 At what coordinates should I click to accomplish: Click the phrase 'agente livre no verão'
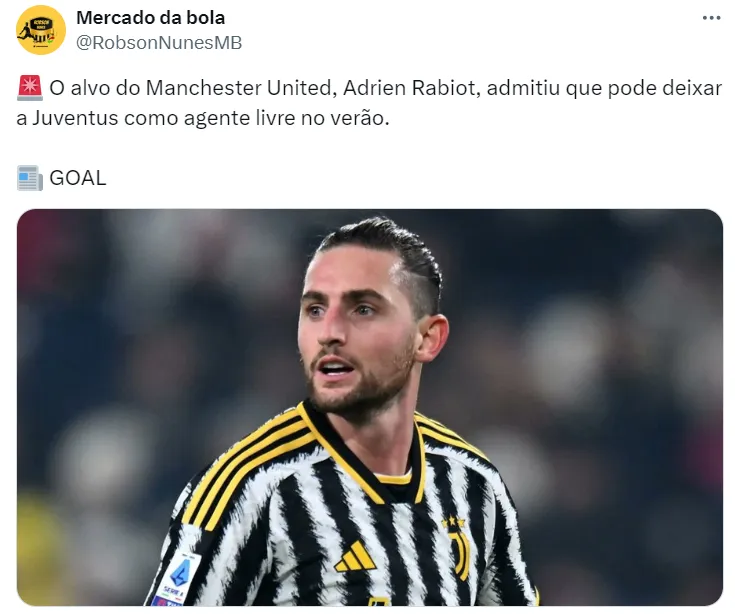(286, 118)
